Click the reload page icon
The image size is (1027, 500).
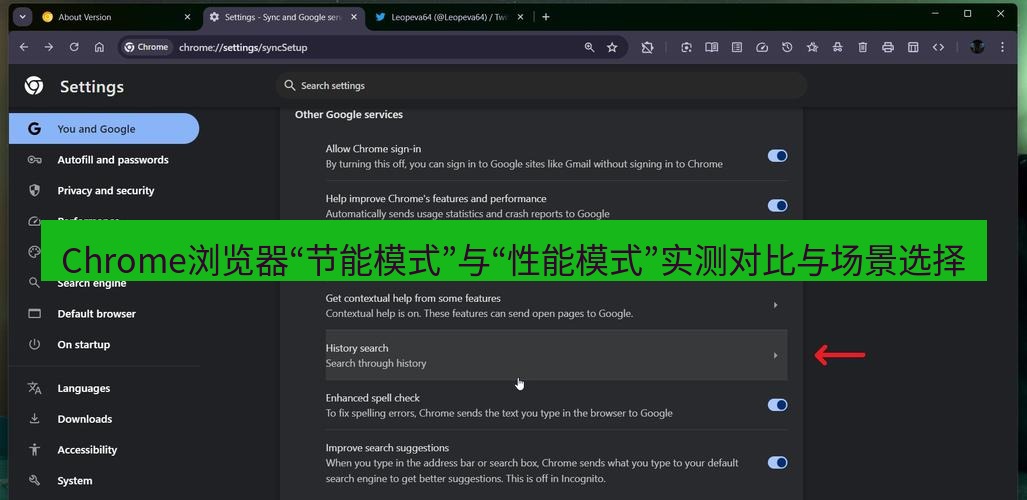[x=74, y=47]
